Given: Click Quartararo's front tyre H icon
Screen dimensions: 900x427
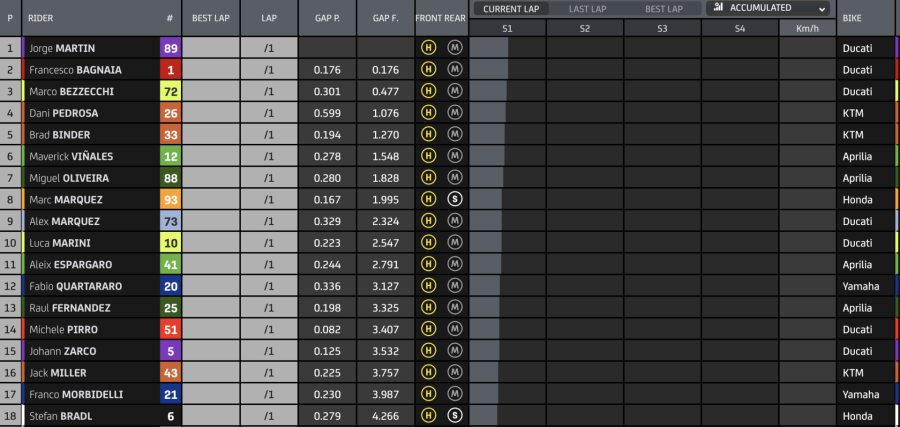Looking at the screenshot, I should [428, 286].
